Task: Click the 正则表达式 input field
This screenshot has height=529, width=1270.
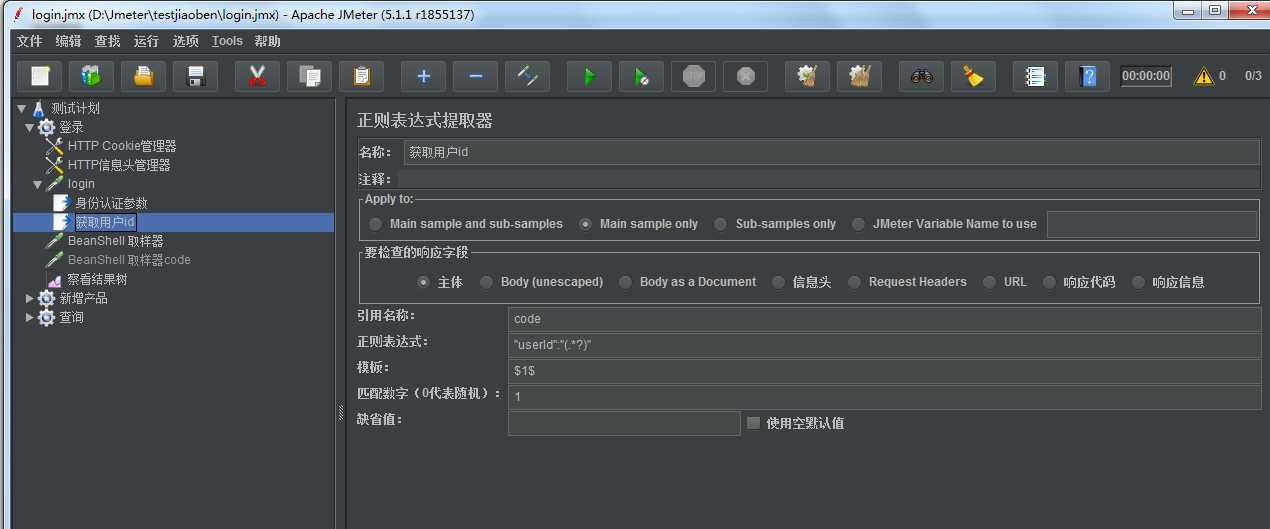Action: pos(885,345)
